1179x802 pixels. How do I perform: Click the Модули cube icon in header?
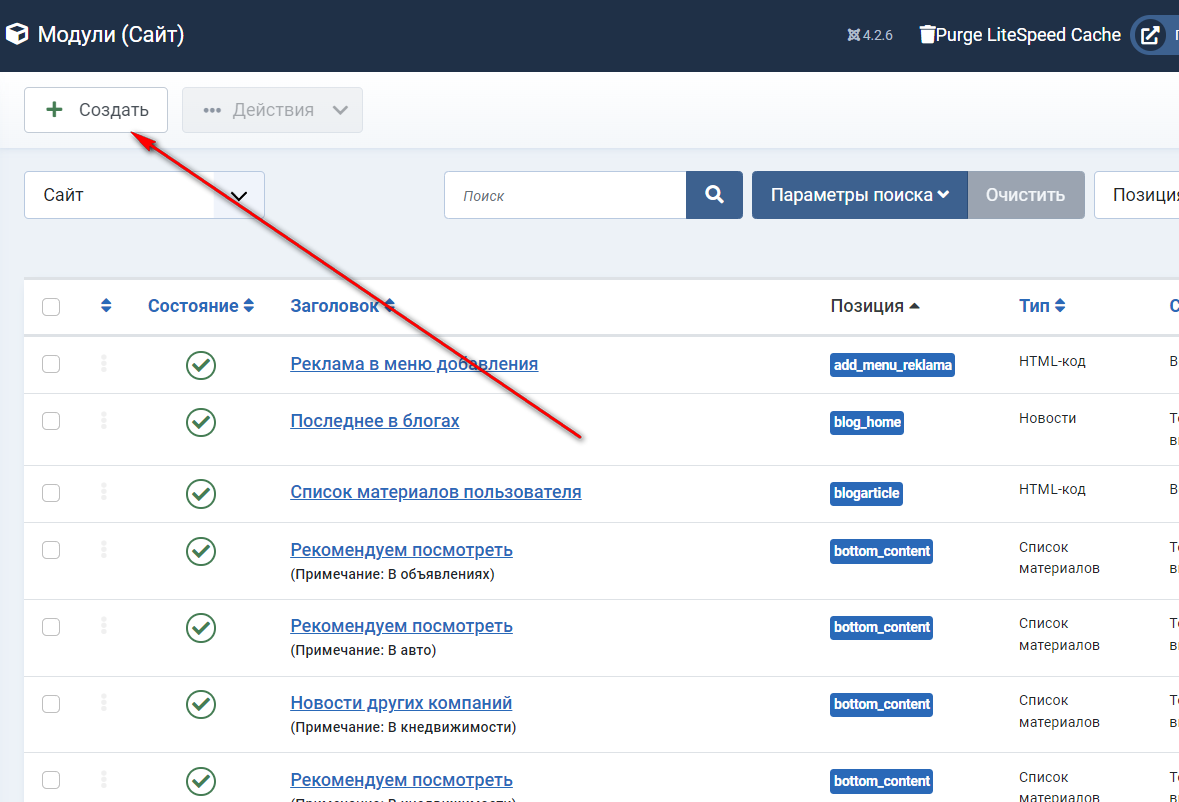(x=17, y=35)
